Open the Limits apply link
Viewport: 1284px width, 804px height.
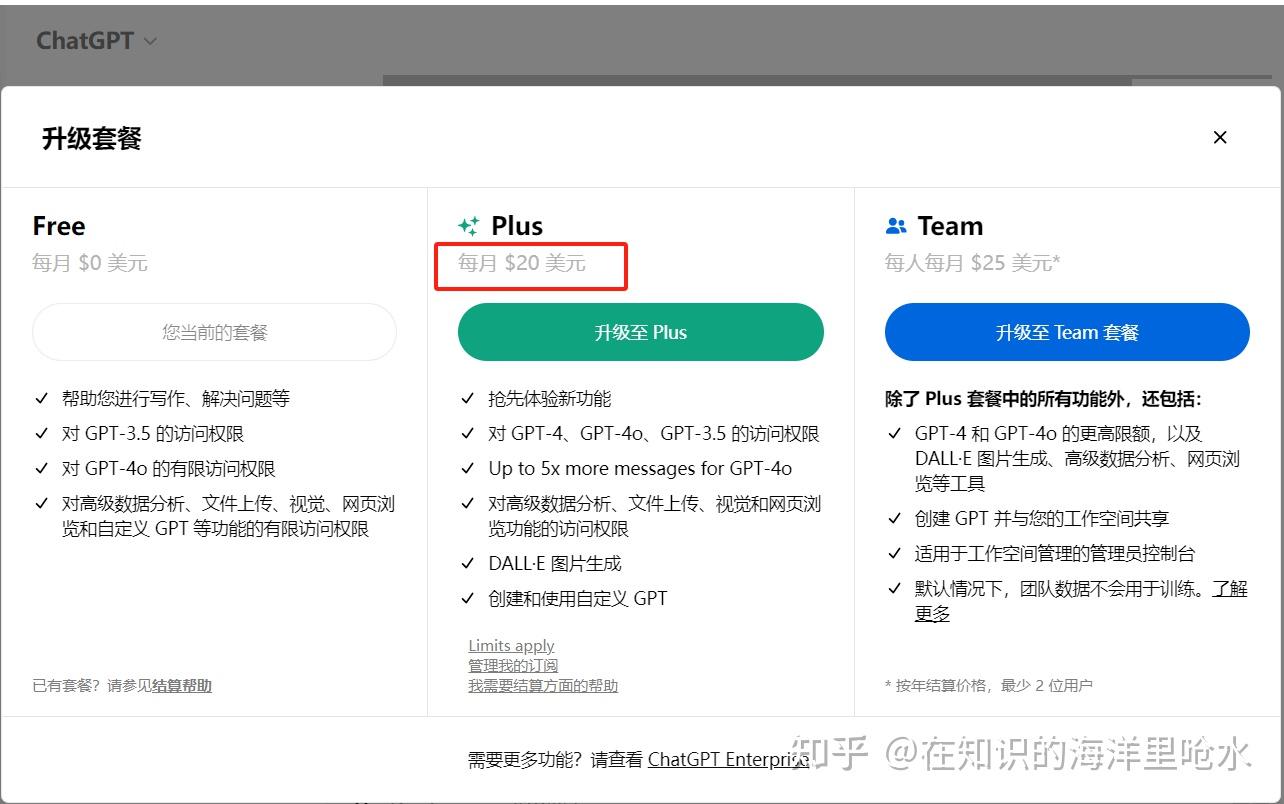[511, 645]
